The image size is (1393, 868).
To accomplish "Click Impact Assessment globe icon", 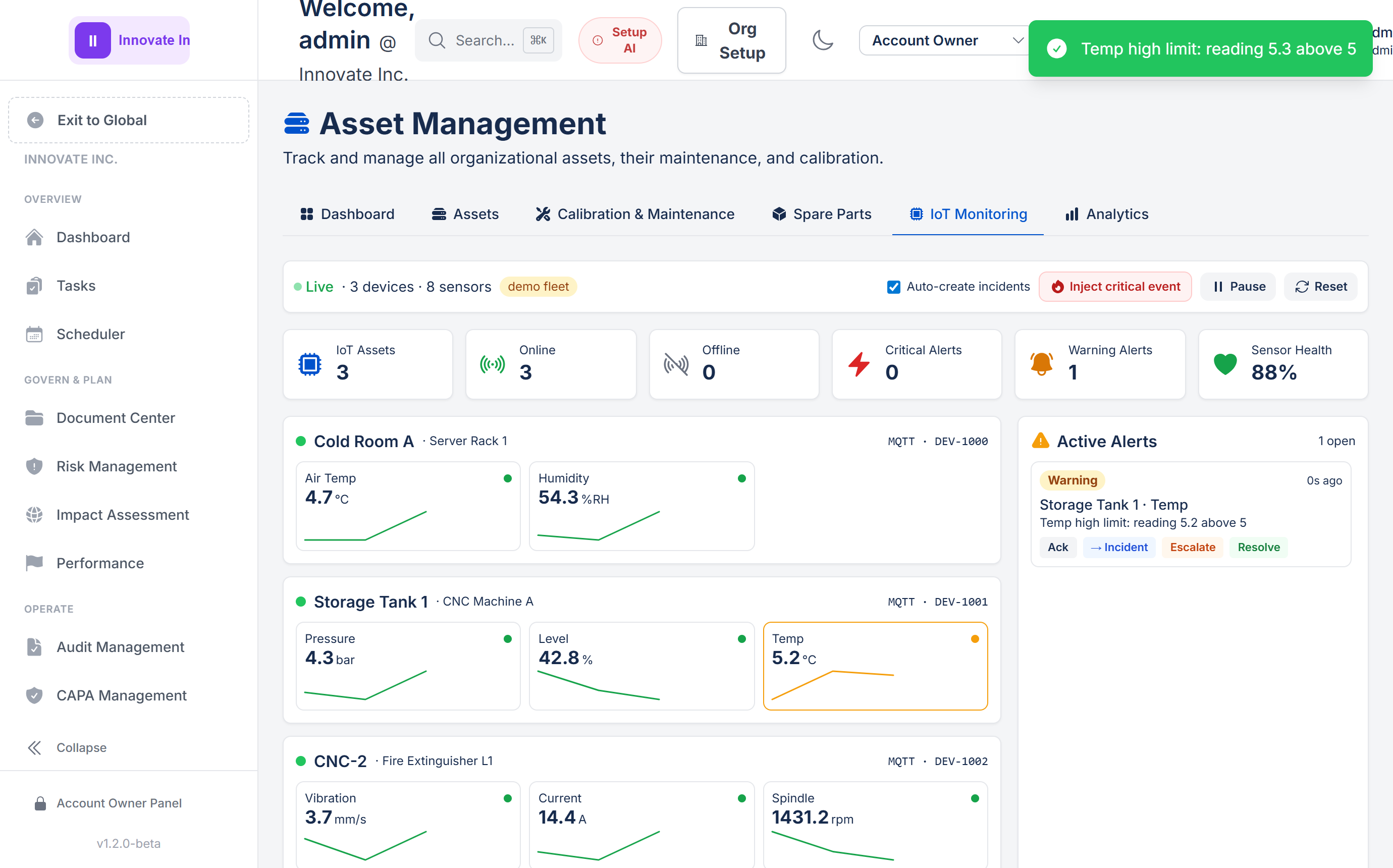I will tap(34, 515).
